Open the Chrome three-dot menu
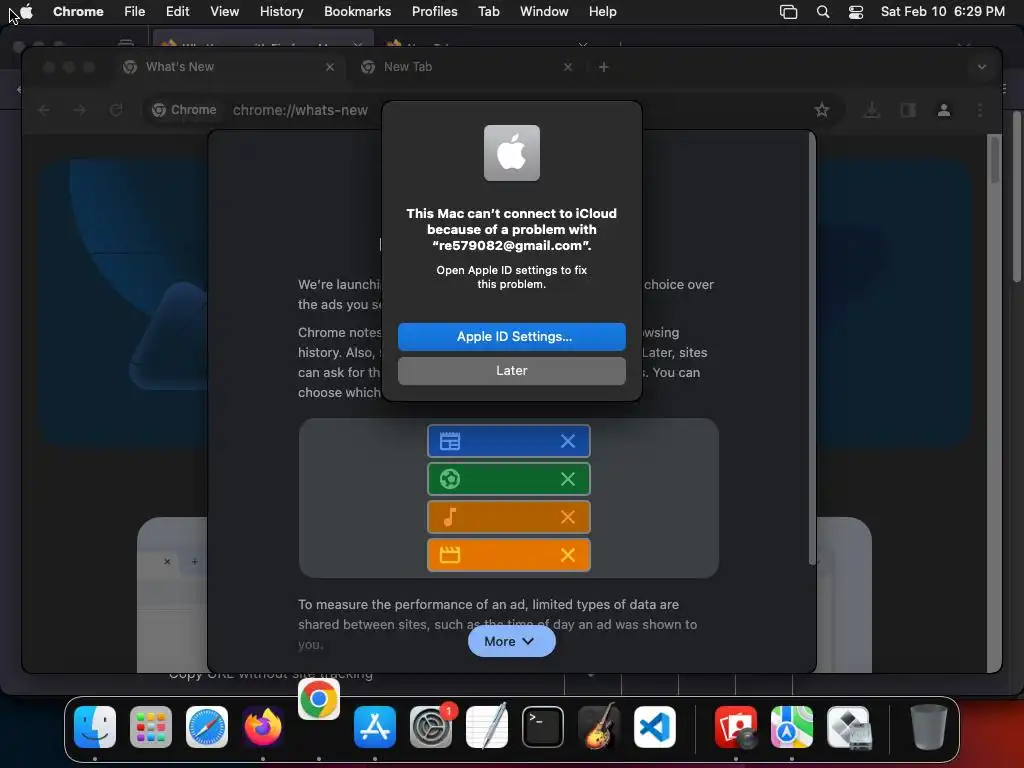1024x768 pixels. (x=980, y=110)
